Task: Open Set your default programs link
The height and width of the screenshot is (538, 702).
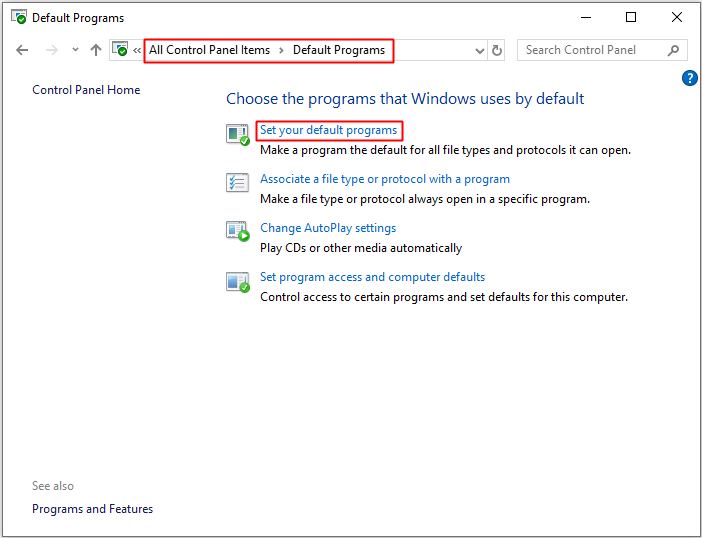Action: (x=329, y=130)
